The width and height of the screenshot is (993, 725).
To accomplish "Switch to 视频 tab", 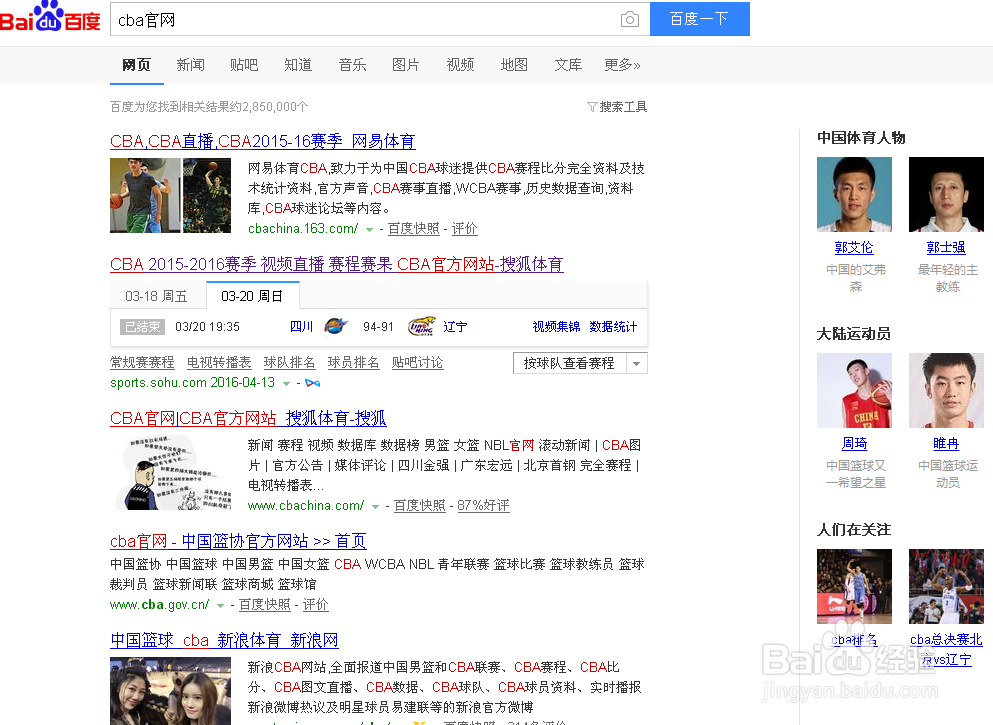I will pyautogui.click(x=460, y=65).
